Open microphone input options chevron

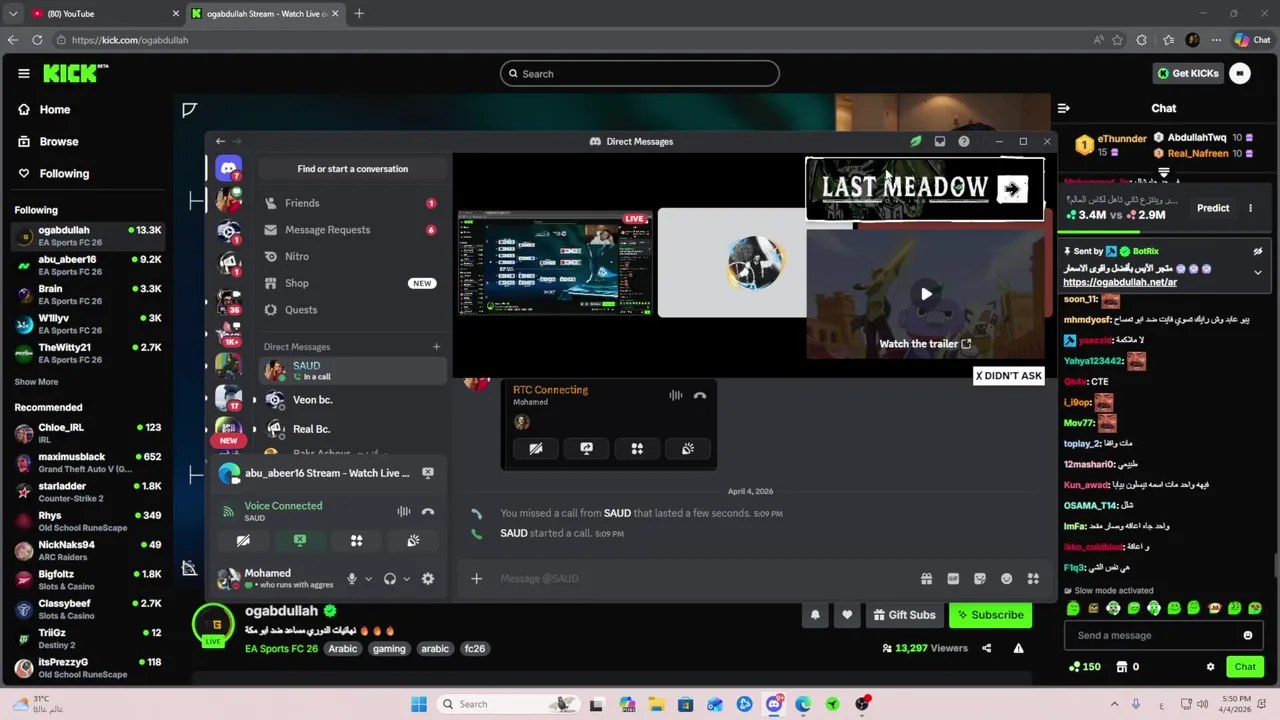click(x=368, y=578)
